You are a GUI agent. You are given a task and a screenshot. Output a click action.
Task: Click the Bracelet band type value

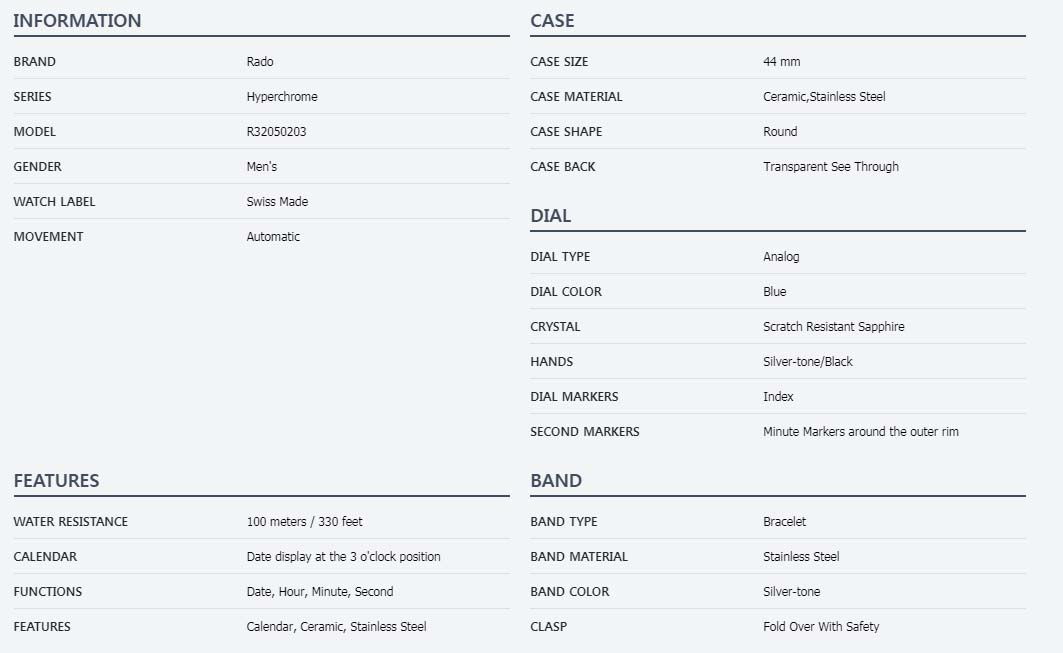coord(784,521)
